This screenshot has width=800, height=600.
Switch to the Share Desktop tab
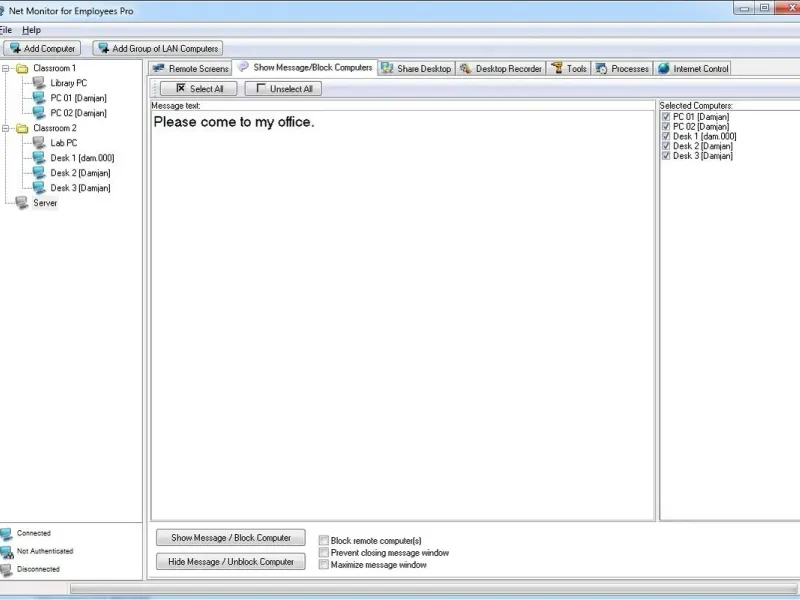(x=416, y=68)
